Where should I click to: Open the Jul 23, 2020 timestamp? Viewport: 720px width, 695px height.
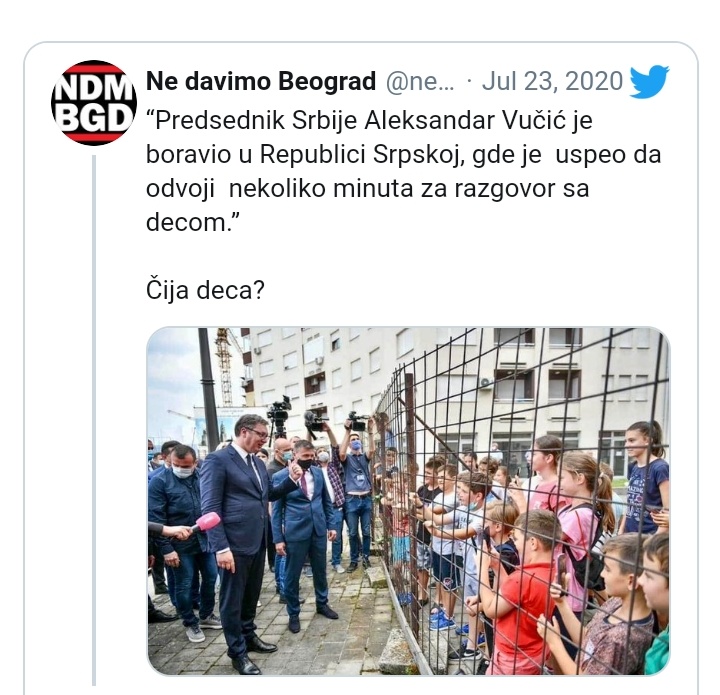tap(552, 82)
